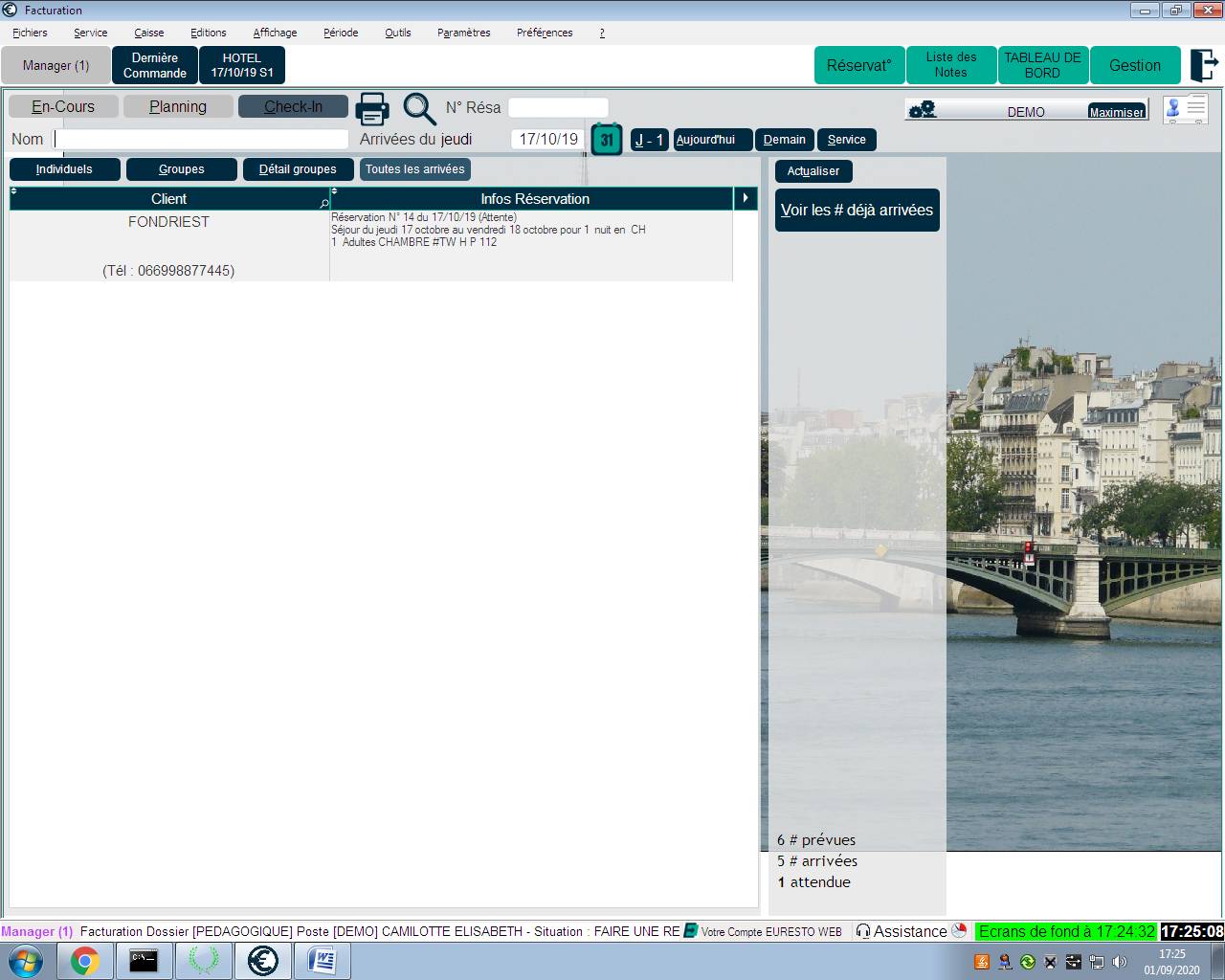Toggle the Groupes arrivals filter
The height and width of the screenshot is (980, 1225).
181,169
